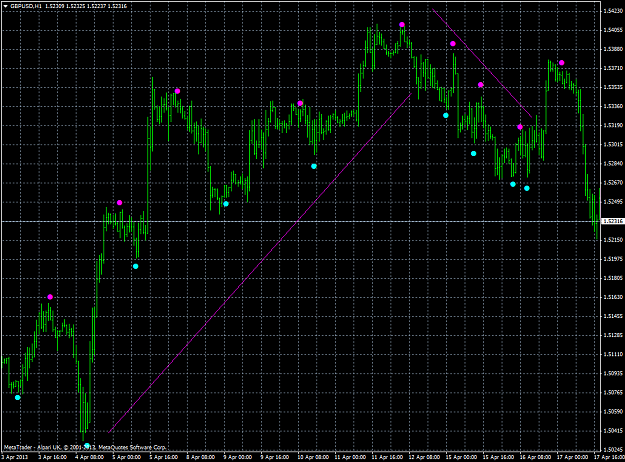Image resolution: width=625 pixels, height=462 pixels.
Task: Click the 12 Apr 08:00 time axis label
Action: (424, 457)
